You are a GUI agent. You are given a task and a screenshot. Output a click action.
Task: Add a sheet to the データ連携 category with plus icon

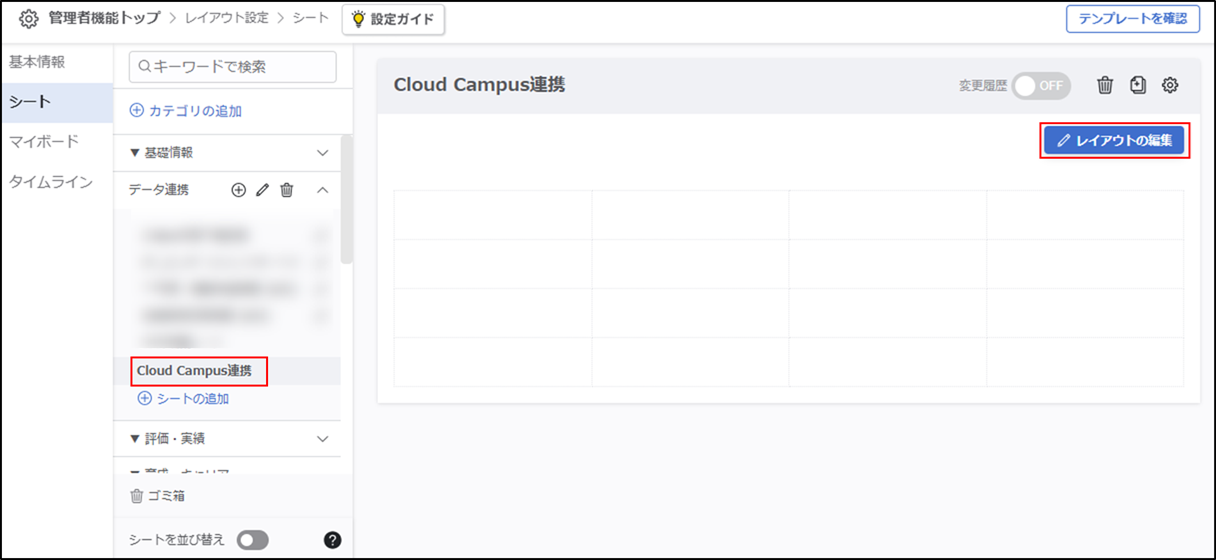coord(238,190)
